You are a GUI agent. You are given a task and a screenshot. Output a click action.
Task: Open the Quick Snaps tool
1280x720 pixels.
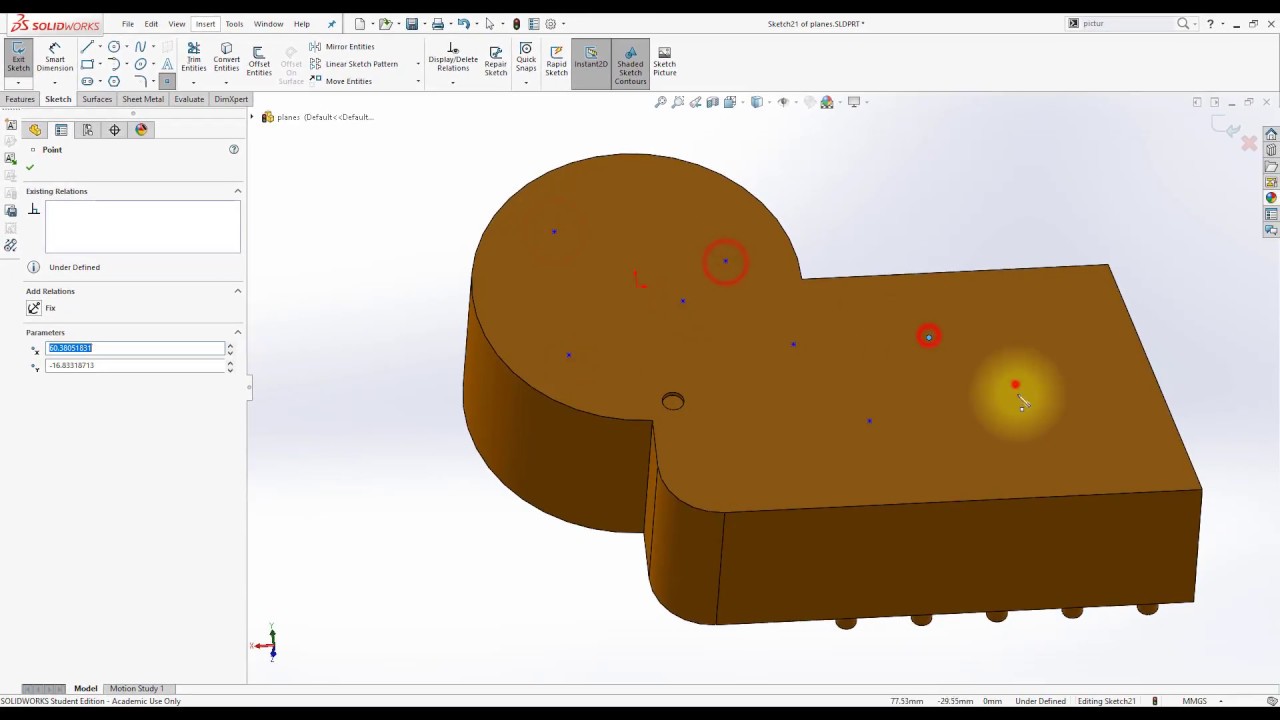click(526, 58)
